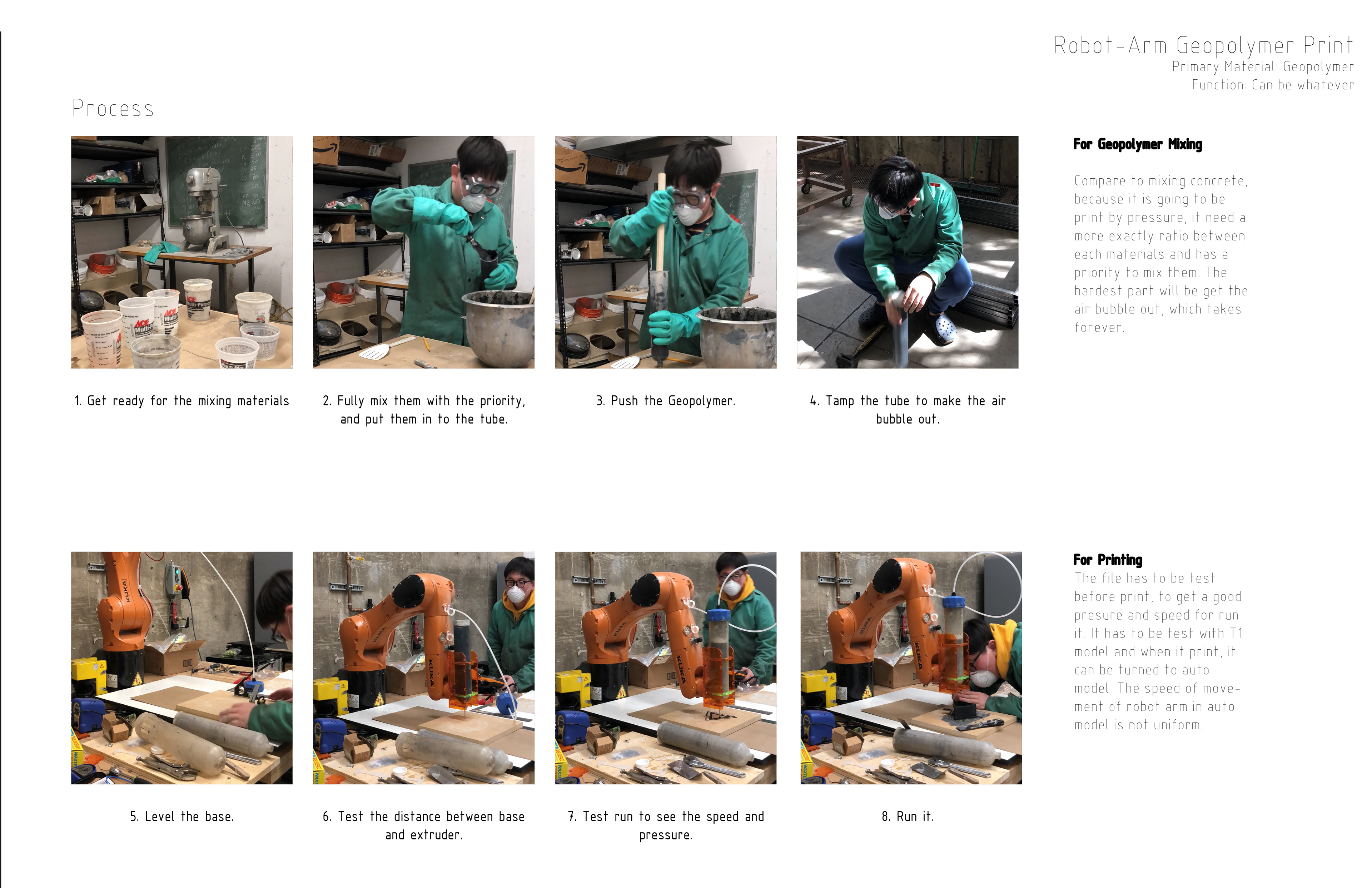Screen dimensions: 1372x888
Task: Click the 'Robot-Arm Geopolymer Print' title
Action: [1204, 45]
